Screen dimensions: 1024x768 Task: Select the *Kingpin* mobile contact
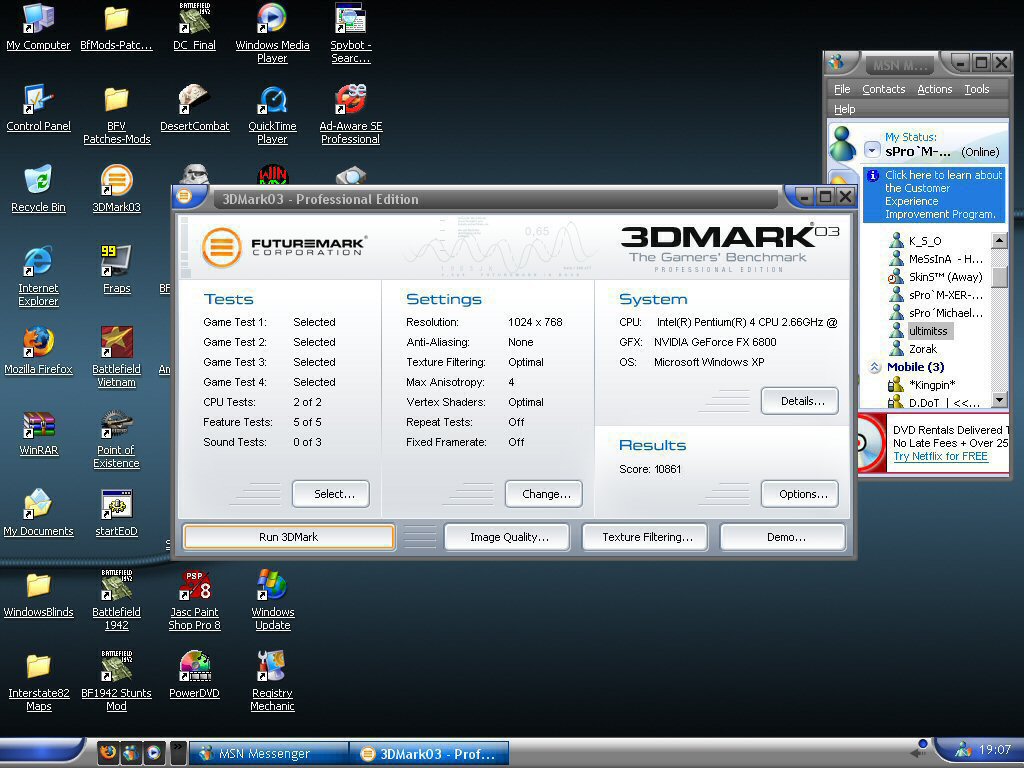[921, 385]
